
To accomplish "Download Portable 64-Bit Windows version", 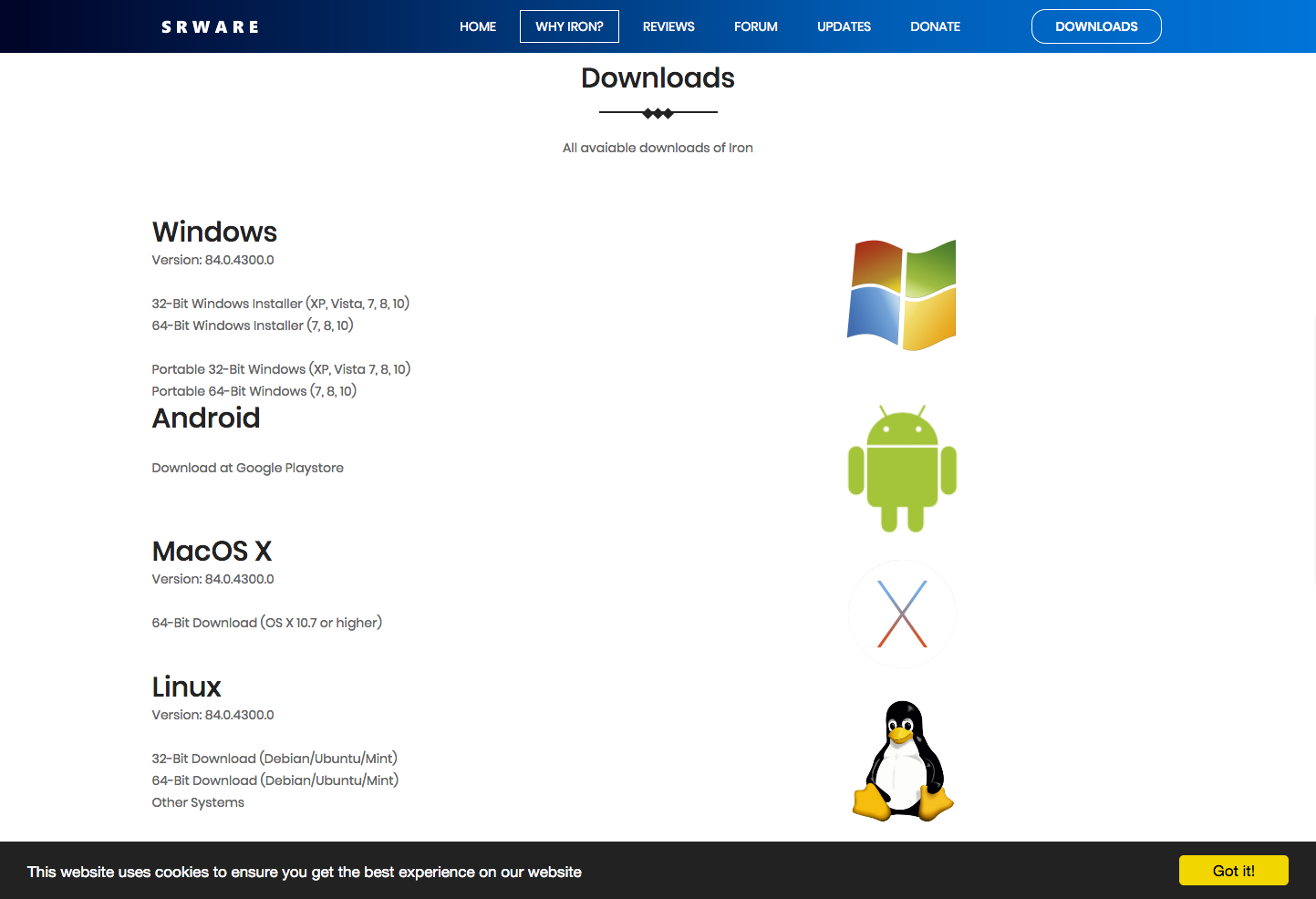I will pos(254,390).
